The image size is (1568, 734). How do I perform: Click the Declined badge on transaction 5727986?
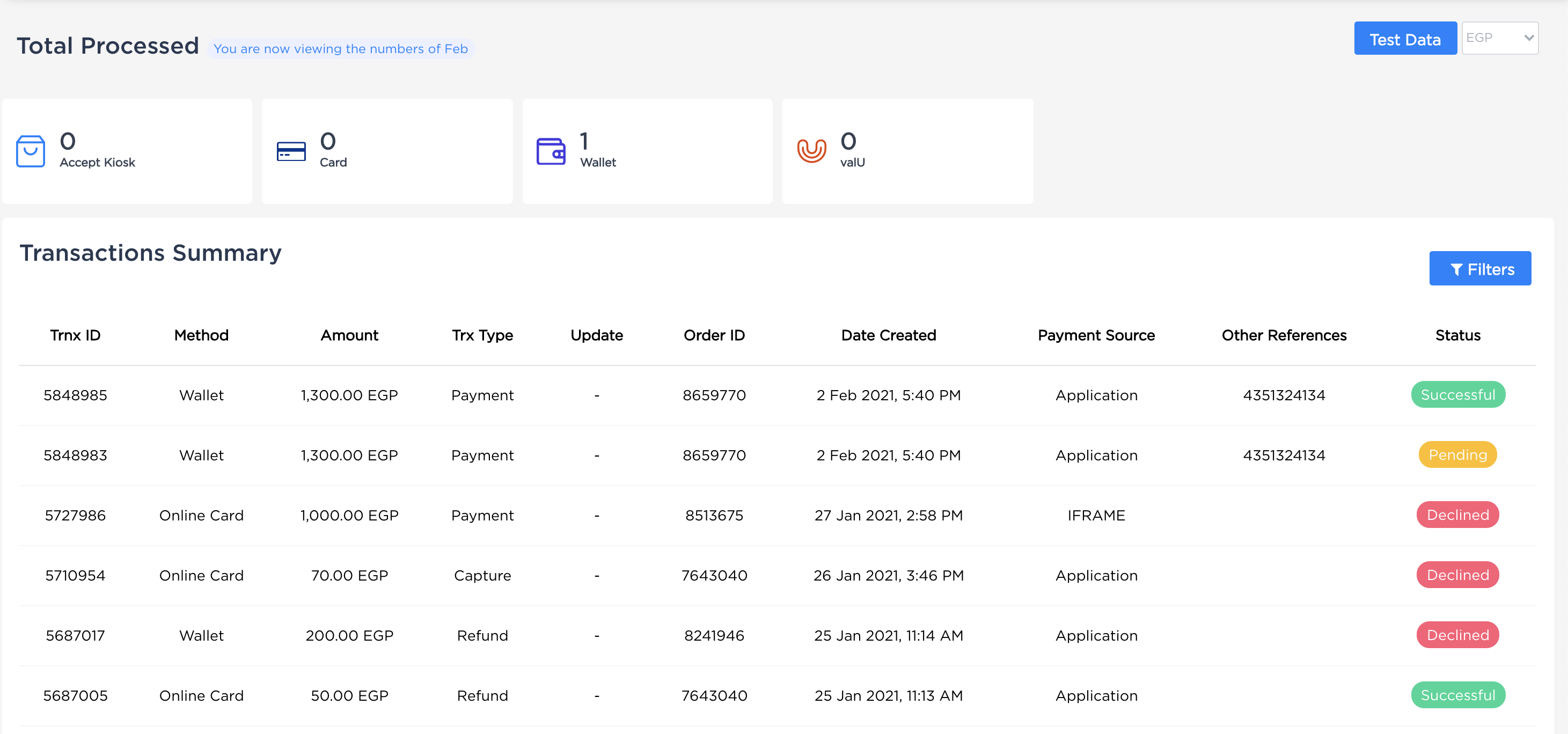point(1456,515)
